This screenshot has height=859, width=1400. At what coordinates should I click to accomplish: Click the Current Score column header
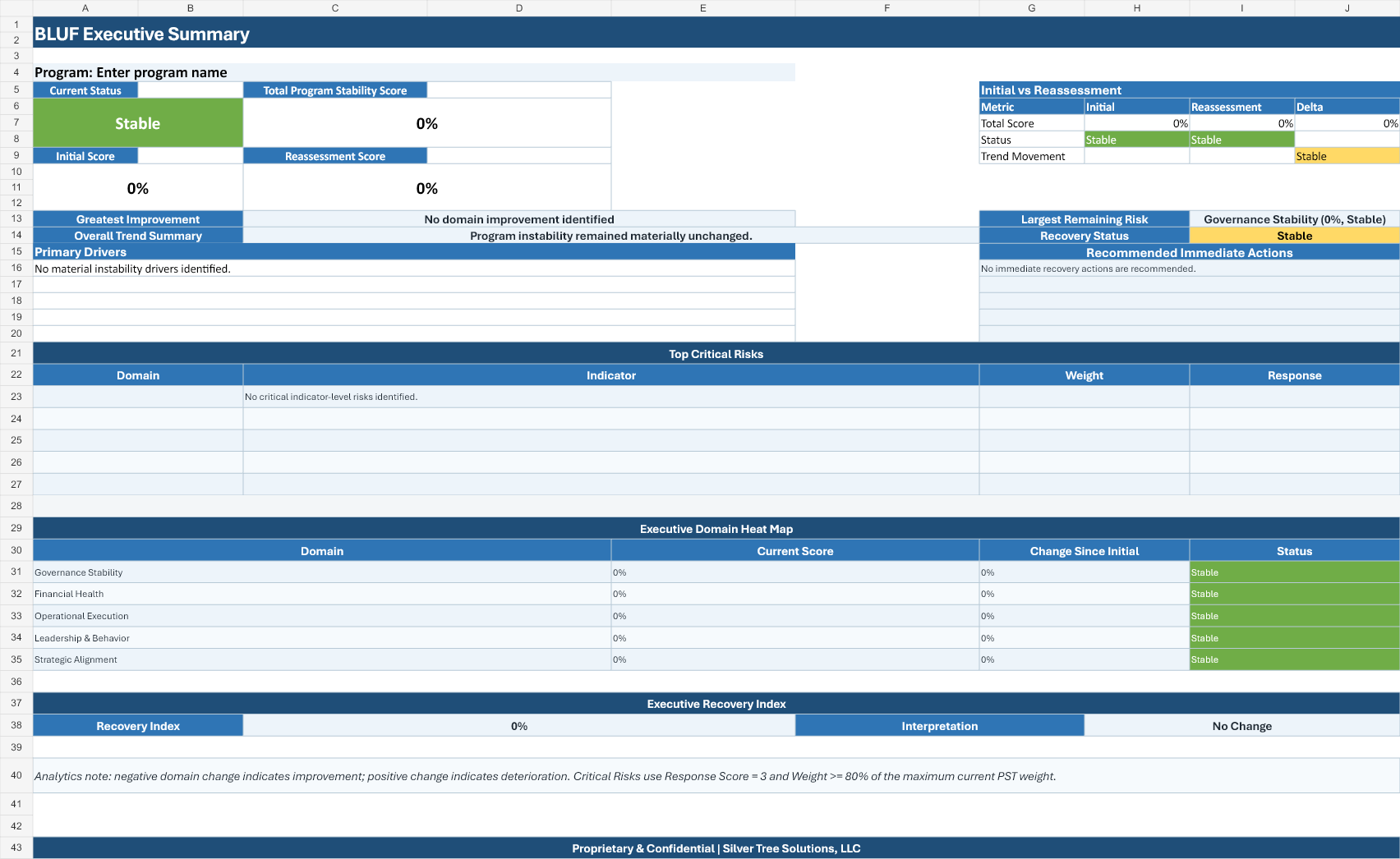[x=795, y=551]
